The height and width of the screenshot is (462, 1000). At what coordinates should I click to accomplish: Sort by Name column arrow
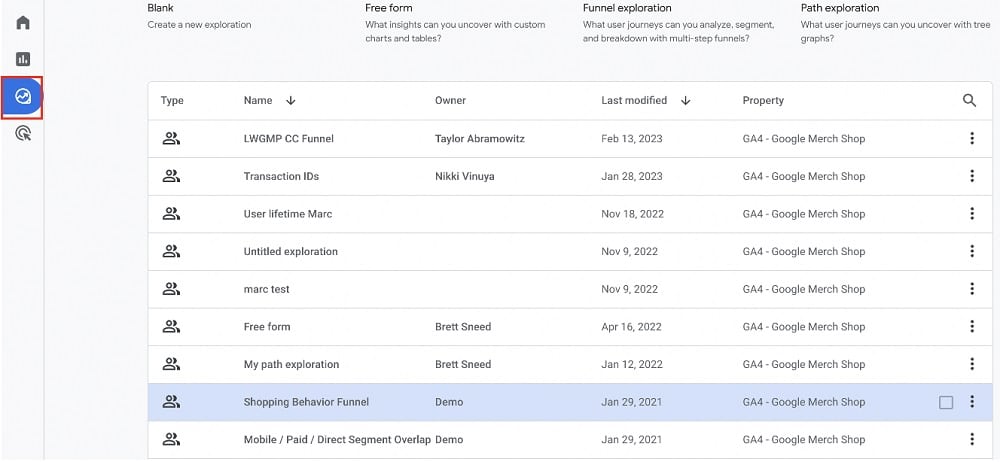[x=291, y=100]
